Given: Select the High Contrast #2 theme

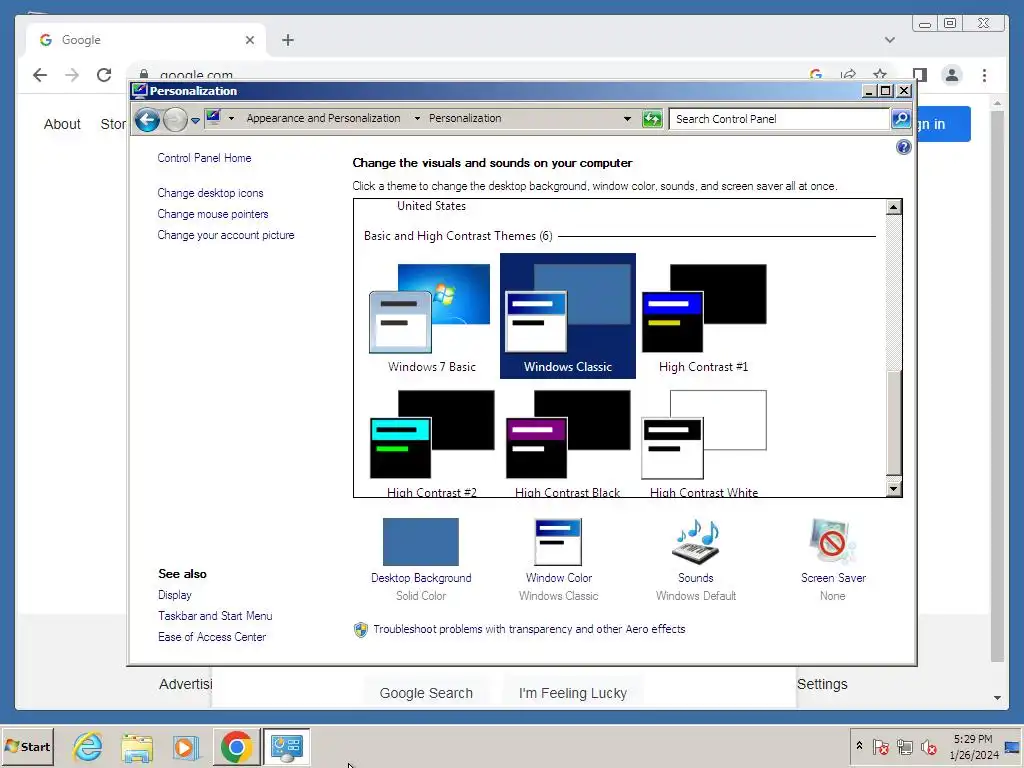Looking at the screenshot, I should (432, 441).
